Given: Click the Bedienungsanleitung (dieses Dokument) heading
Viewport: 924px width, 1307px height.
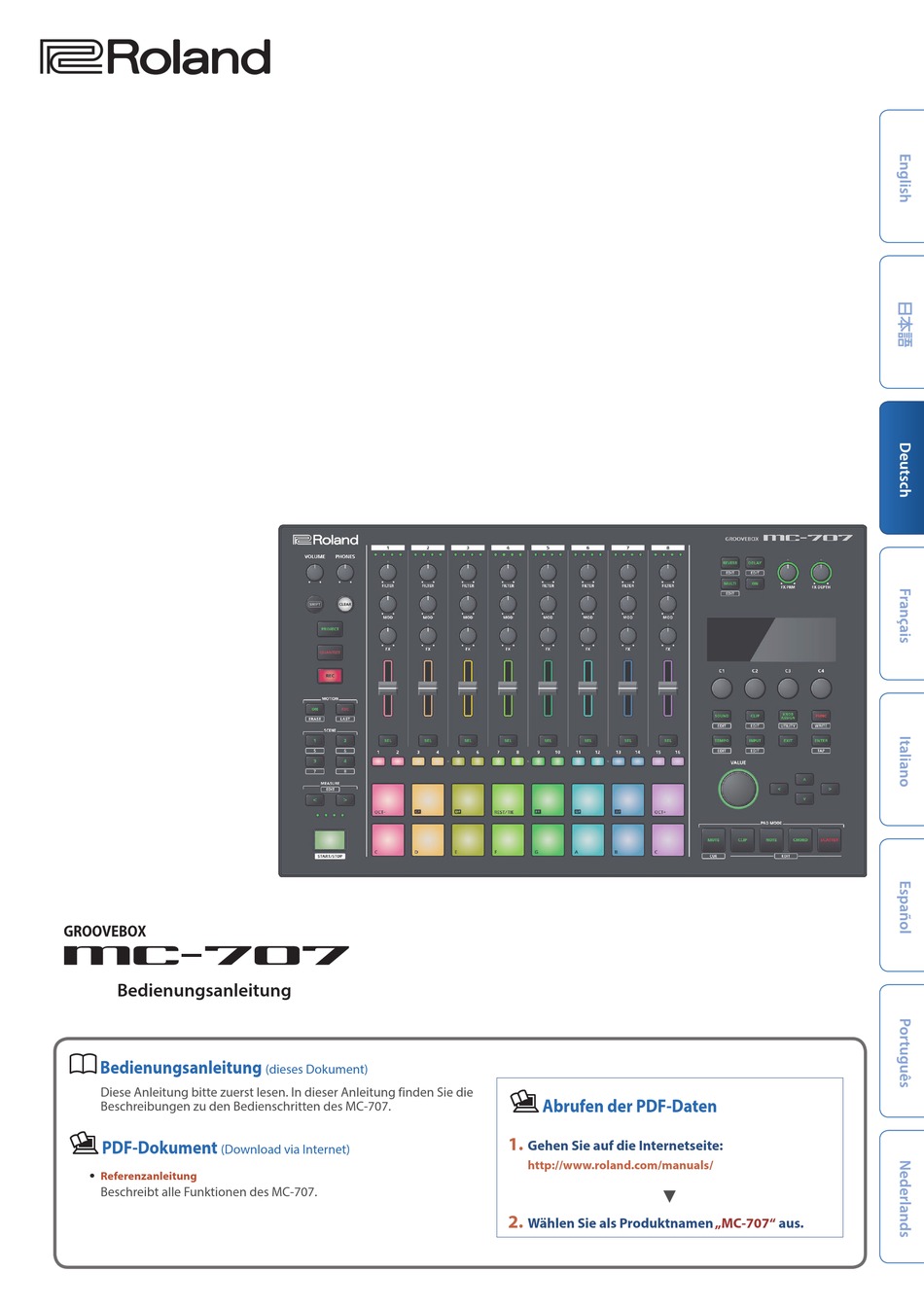Looking at the screenshot, I should 233,1068.
